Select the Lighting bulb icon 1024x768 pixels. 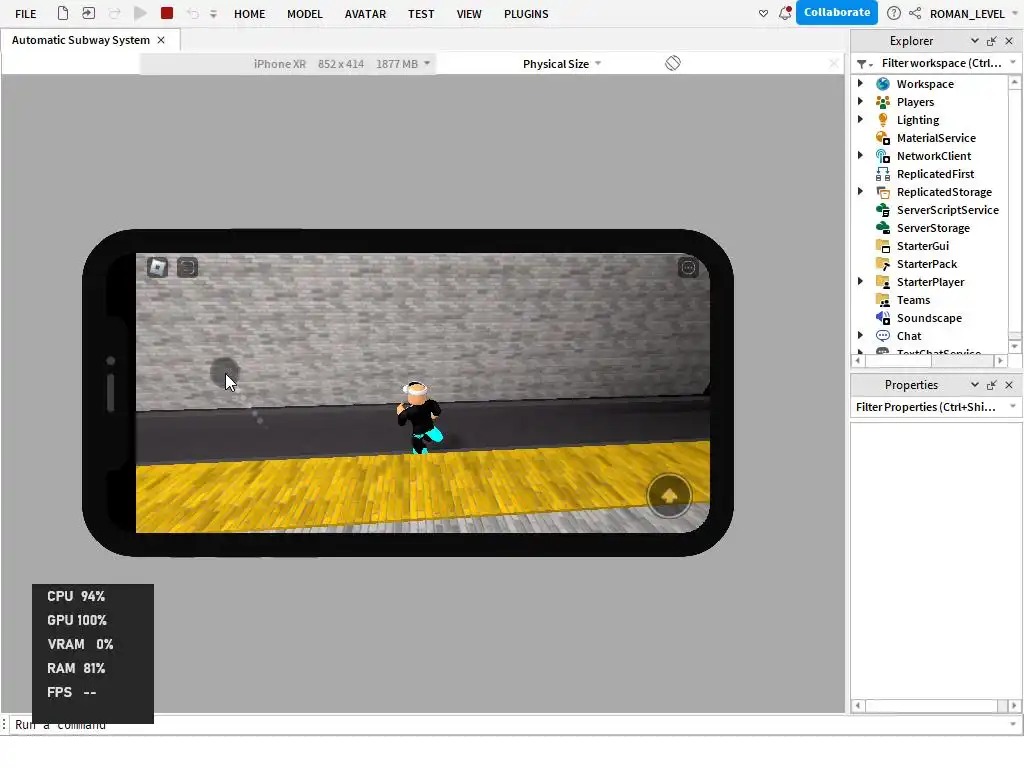coord(883,120)
